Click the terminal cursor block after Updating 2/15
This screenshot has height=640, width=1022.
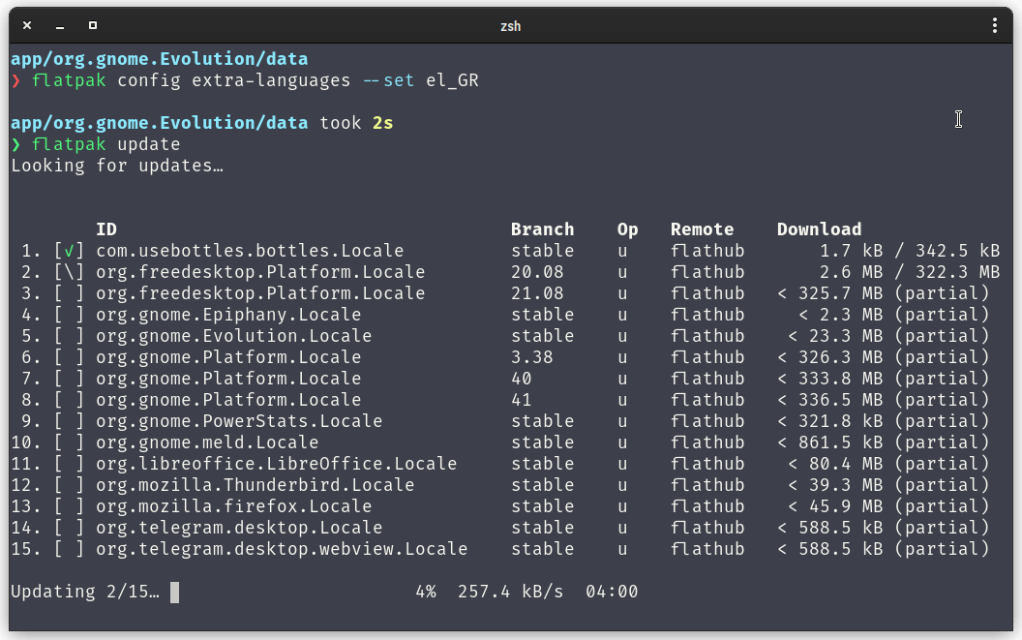[x=175, y=592]
